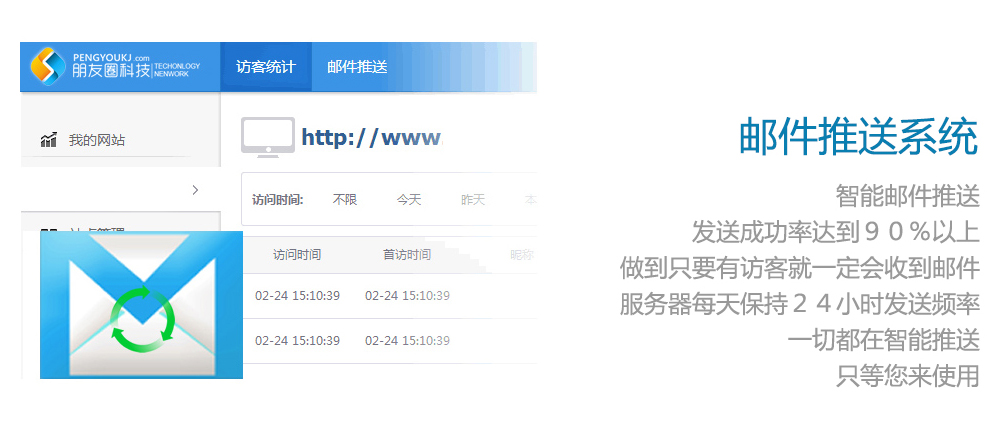Click the chart icon beside 我的网站
The width and height of the screenshot is (1000, 439).
tap(48, 140)
